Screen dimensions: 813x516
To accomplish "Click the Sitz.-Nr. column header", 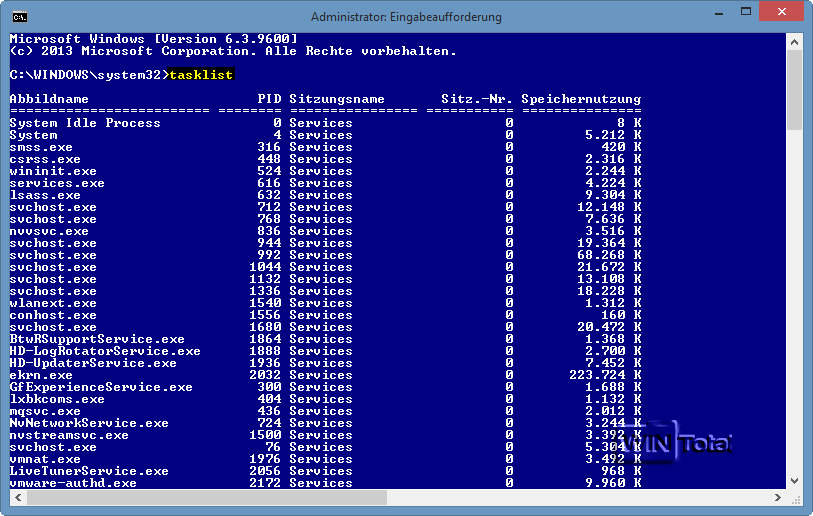I will [477, 99].
